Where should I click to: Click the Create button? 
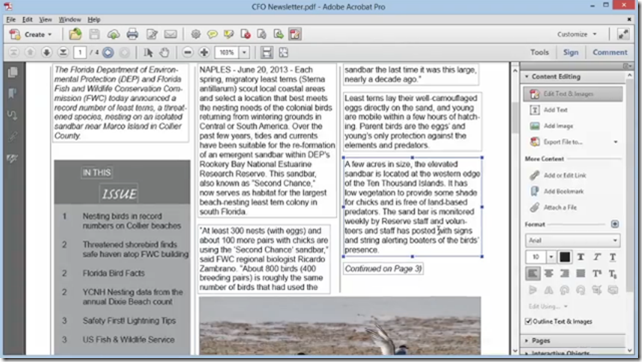(x=32, y=34)
